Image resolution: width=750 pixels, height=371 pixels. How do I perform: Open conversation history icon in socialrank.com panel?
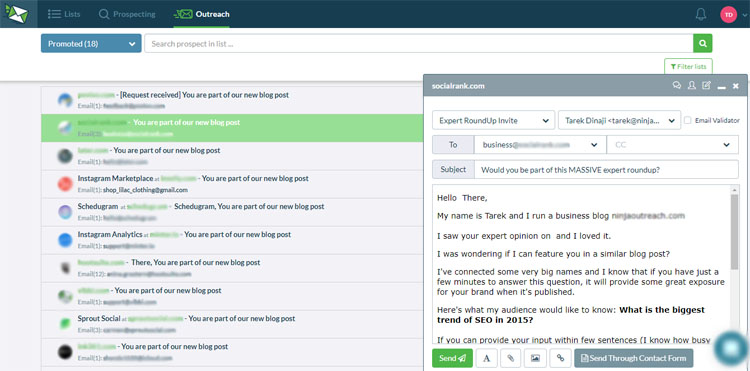(677, 86)
